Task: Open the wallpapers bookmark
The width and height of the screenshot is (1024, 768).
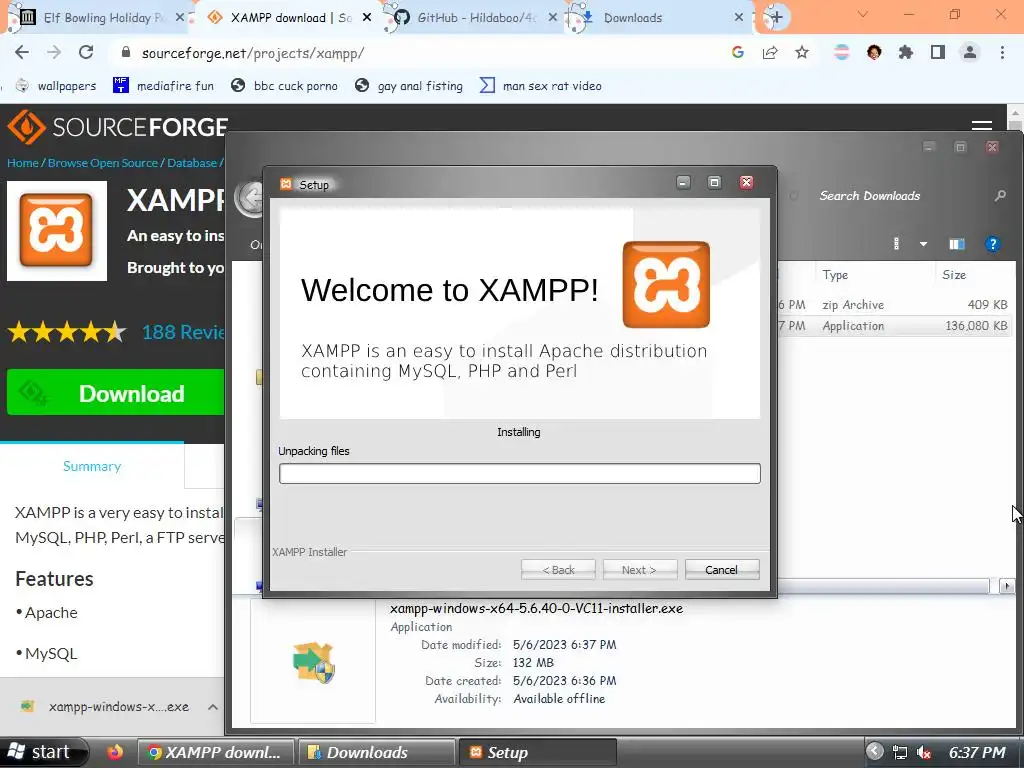Action: (x=56, y=86)
